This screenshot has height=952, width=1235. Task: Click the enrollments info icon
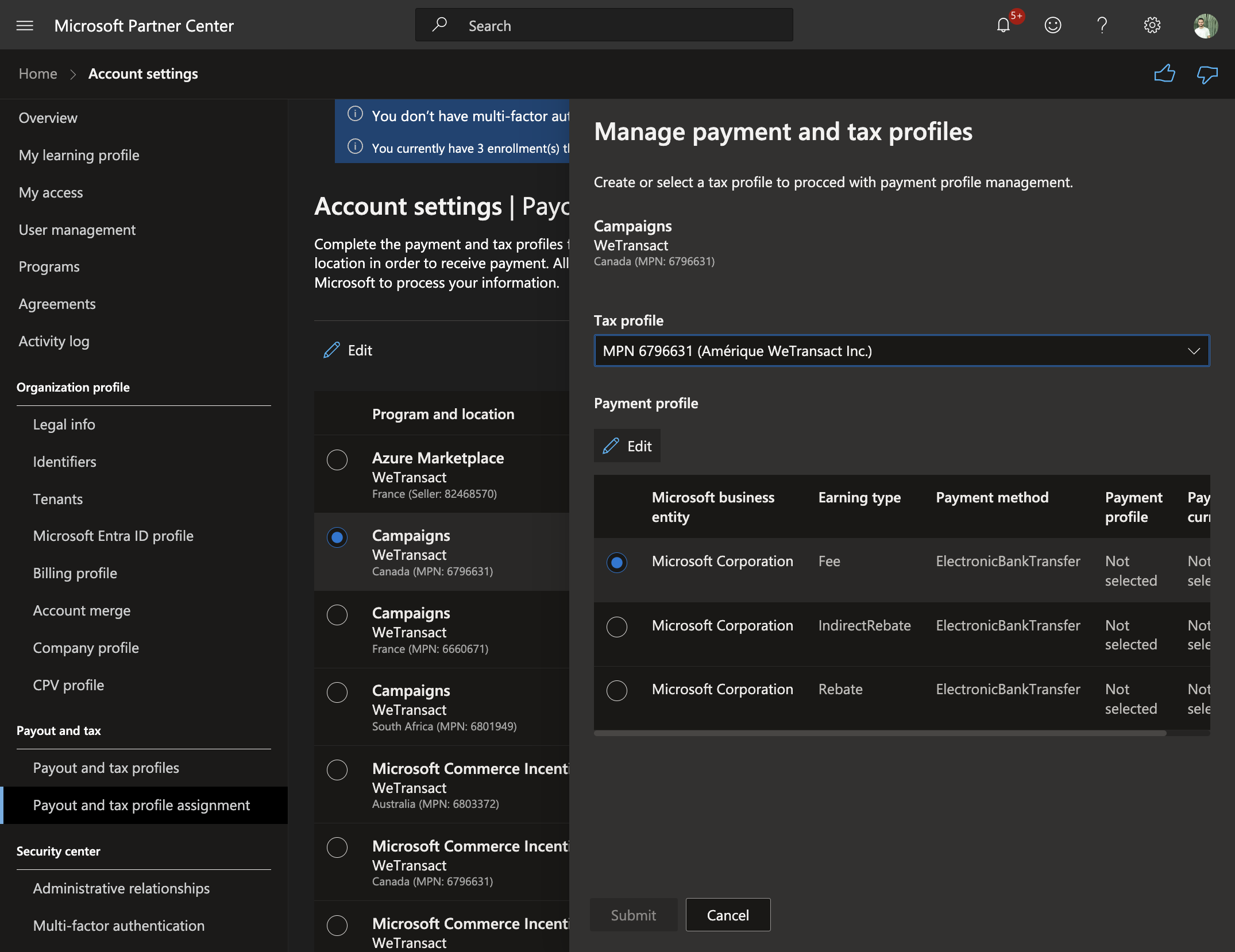356,146
